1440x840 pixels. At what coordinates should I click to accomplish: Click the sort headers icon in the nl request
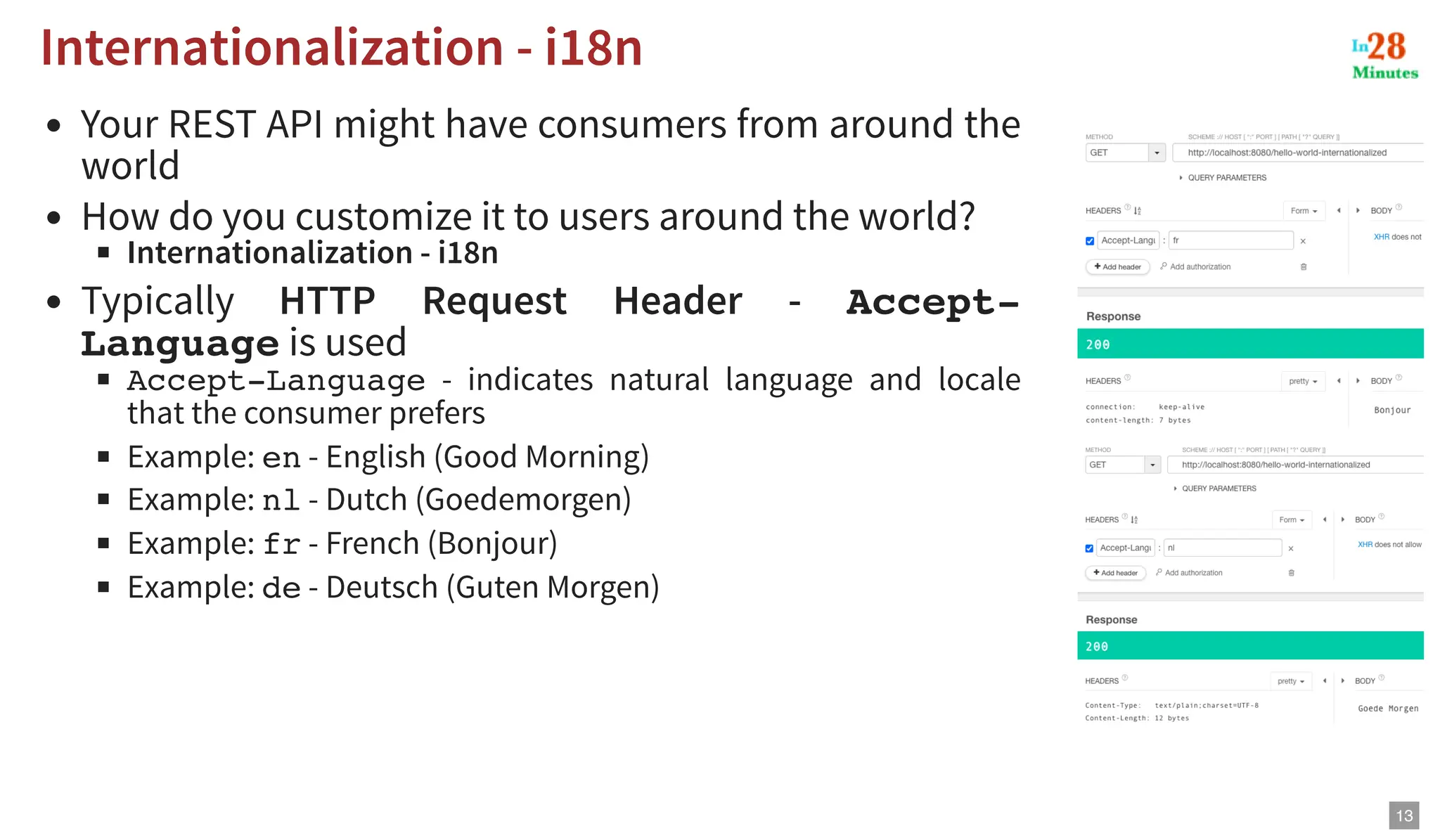[x=1134, y=520]
